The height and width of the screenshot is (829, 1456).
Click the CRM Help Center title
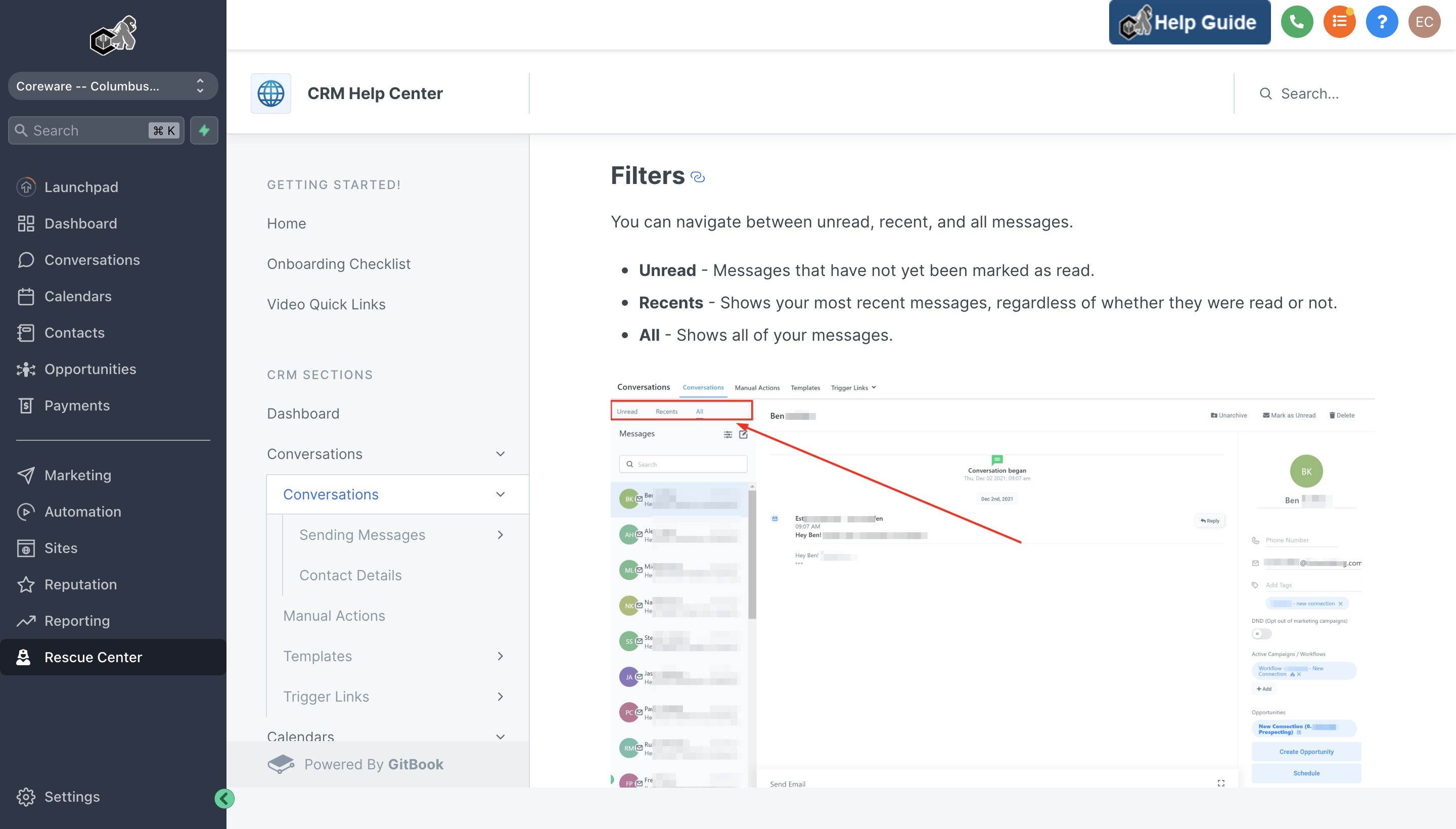click(375, 94)
